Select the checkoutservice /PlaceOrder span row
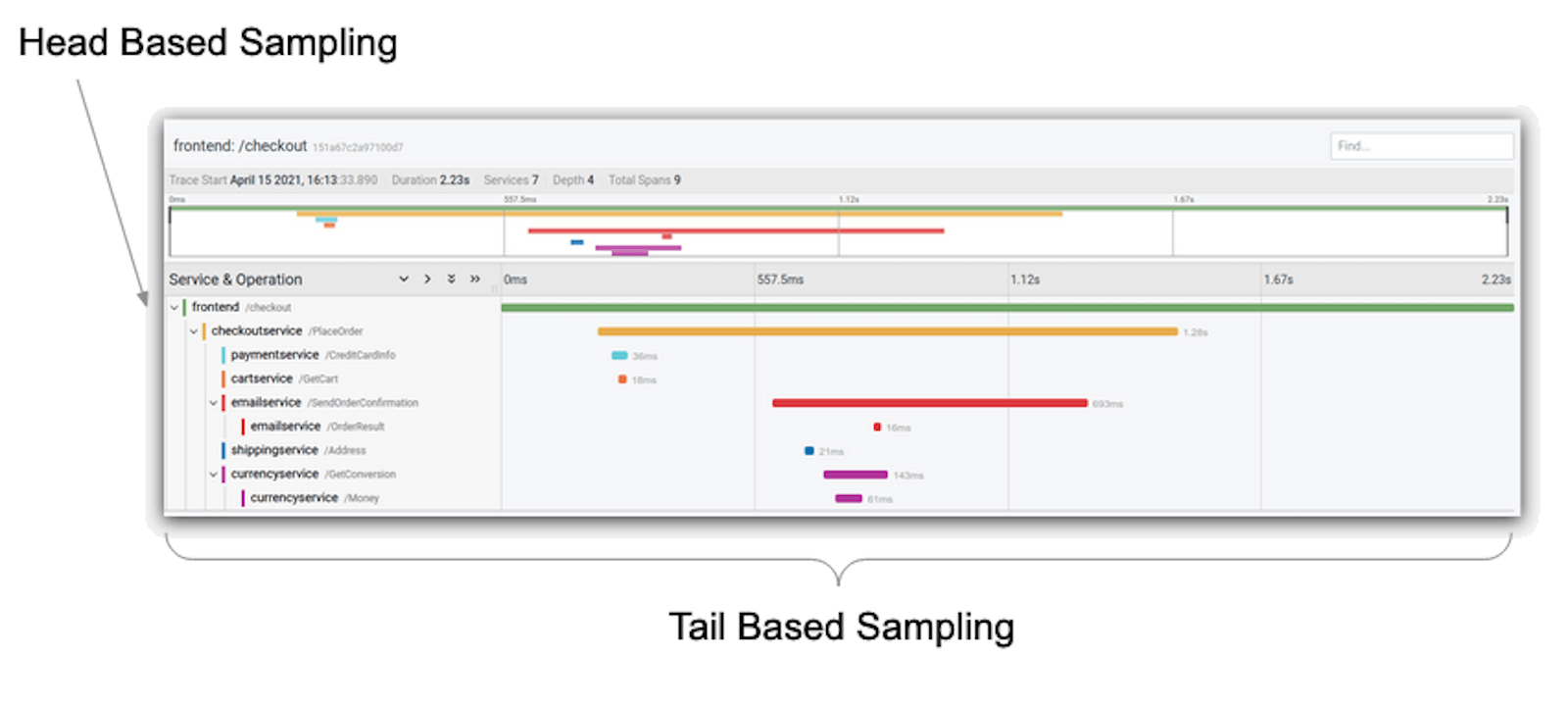1568x708 pixels. coord(841,331)
